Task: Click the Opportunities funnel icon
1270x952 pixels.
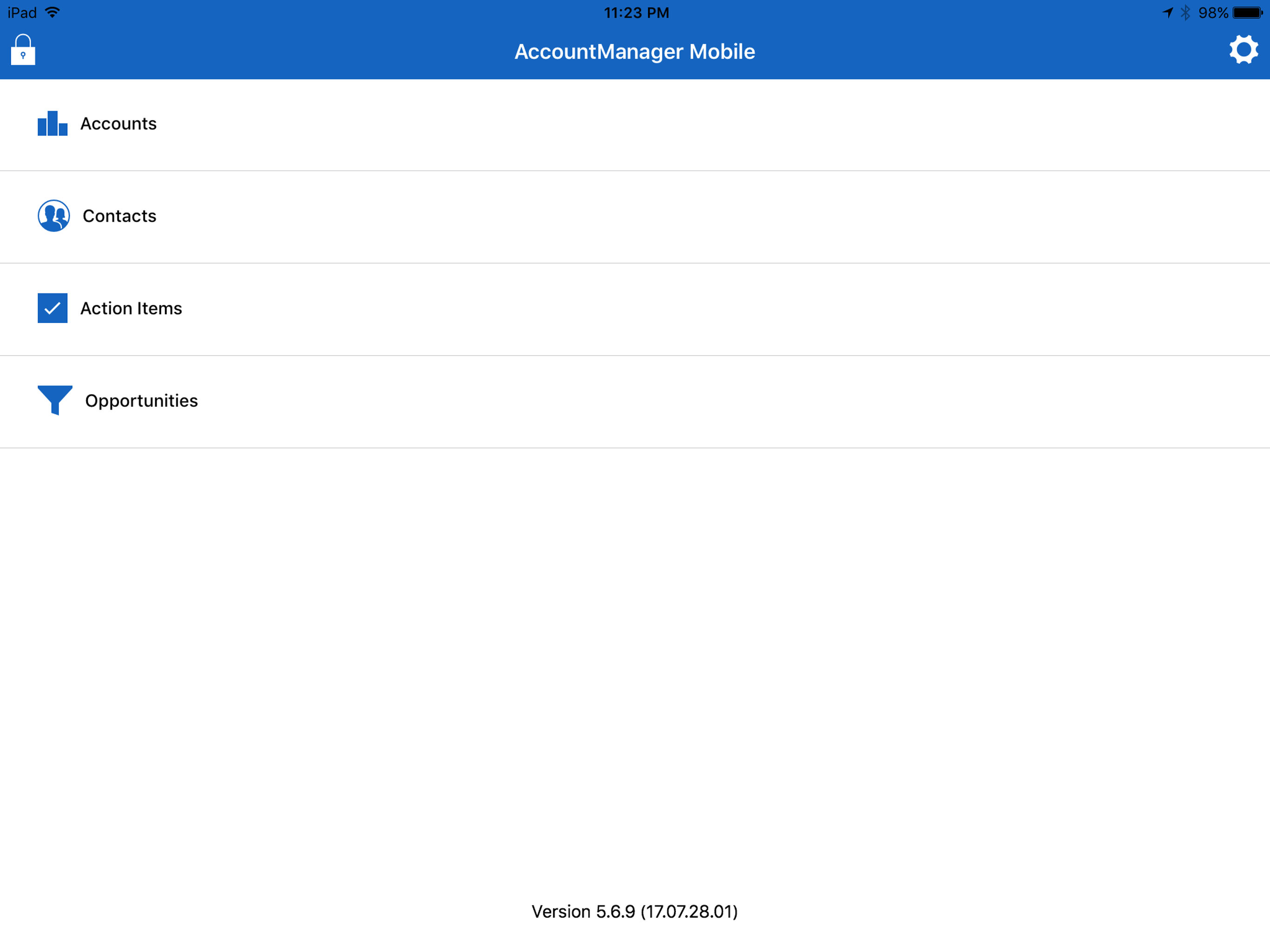Action: click(x=55, y=400)
